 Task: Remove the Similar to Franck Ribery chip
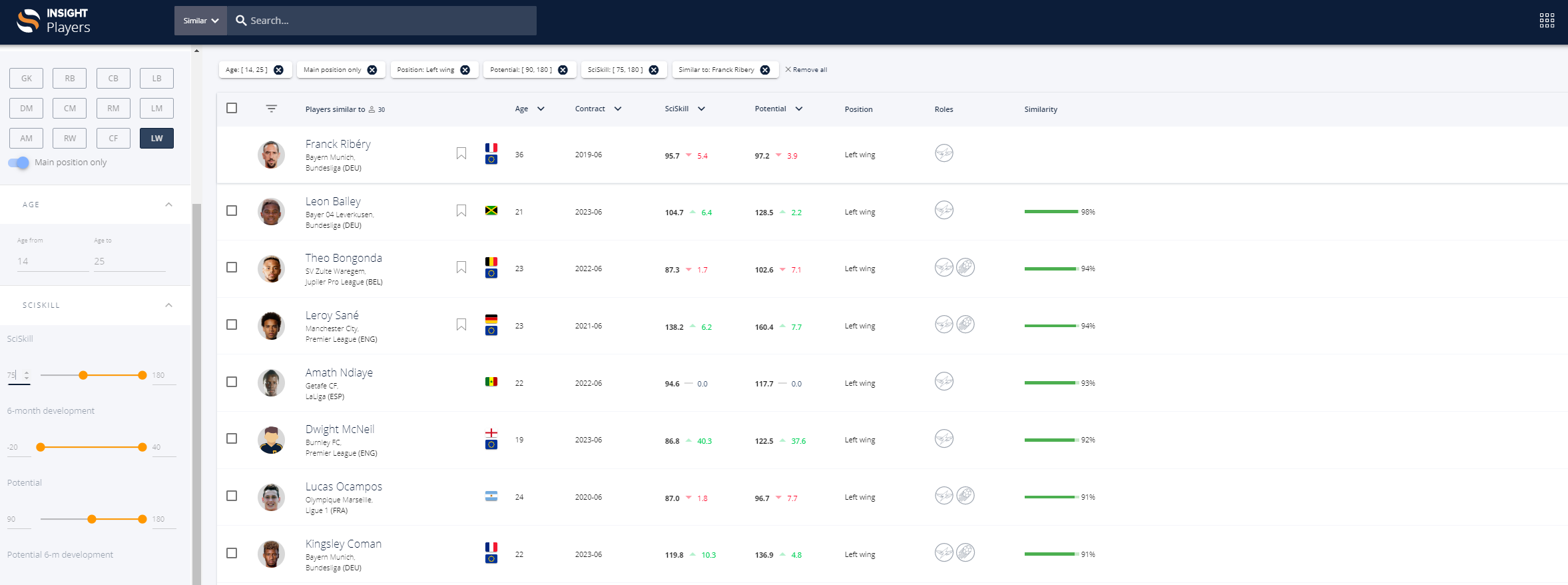tap(765, 70)
